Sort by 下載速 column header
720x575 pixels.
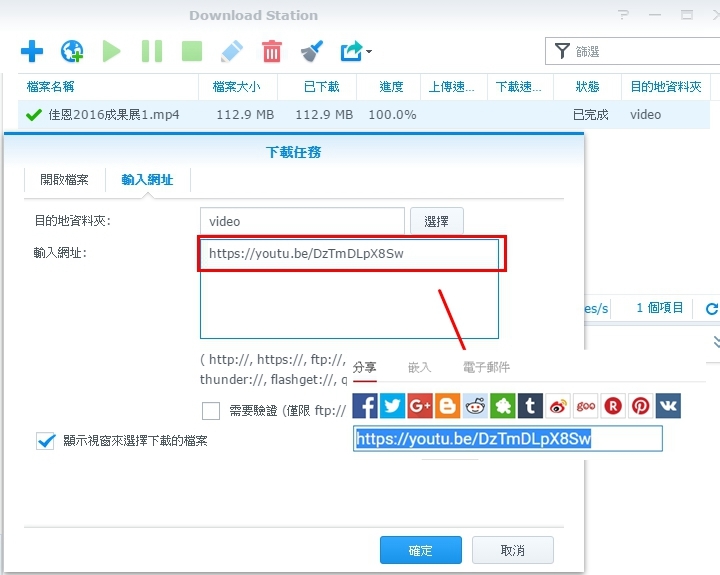[518, 86]
